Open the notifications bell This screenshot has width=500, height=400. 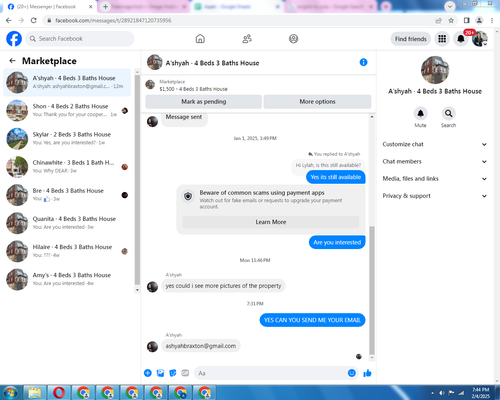[x=461, y=39]
